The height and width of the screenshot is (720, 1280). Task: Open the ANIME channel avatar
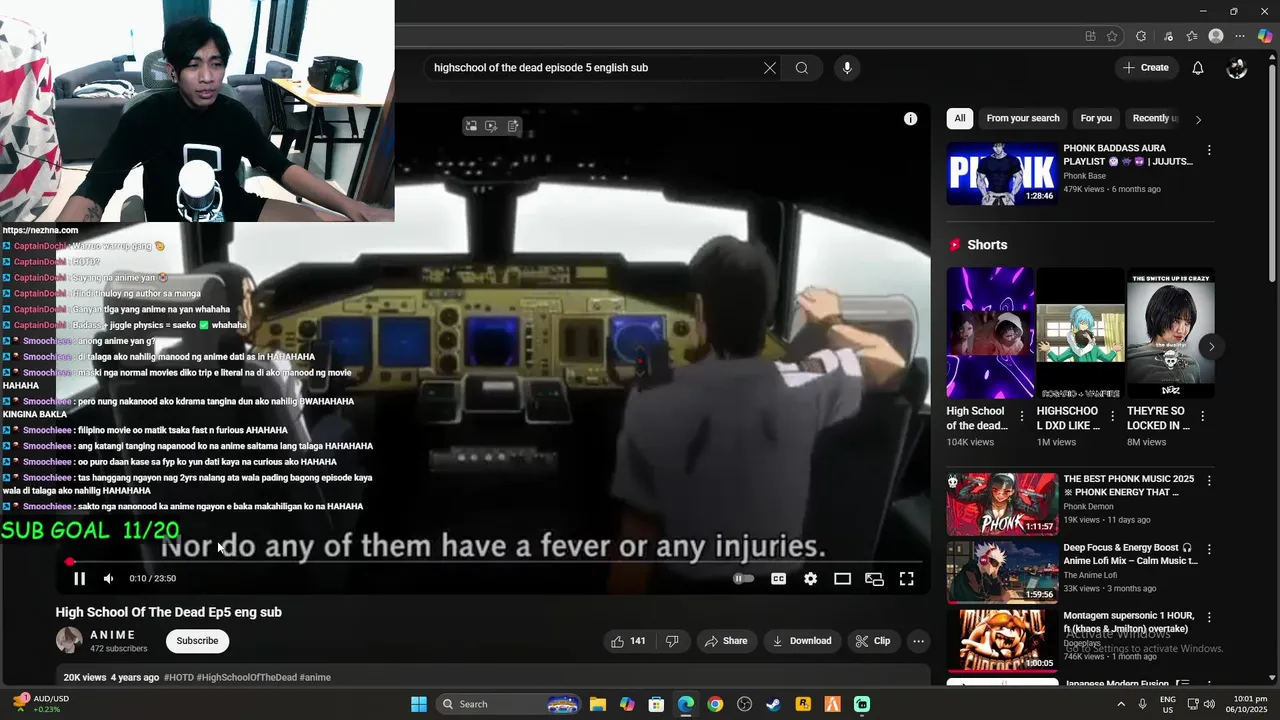pyautogui.click(x=69, y=640)
